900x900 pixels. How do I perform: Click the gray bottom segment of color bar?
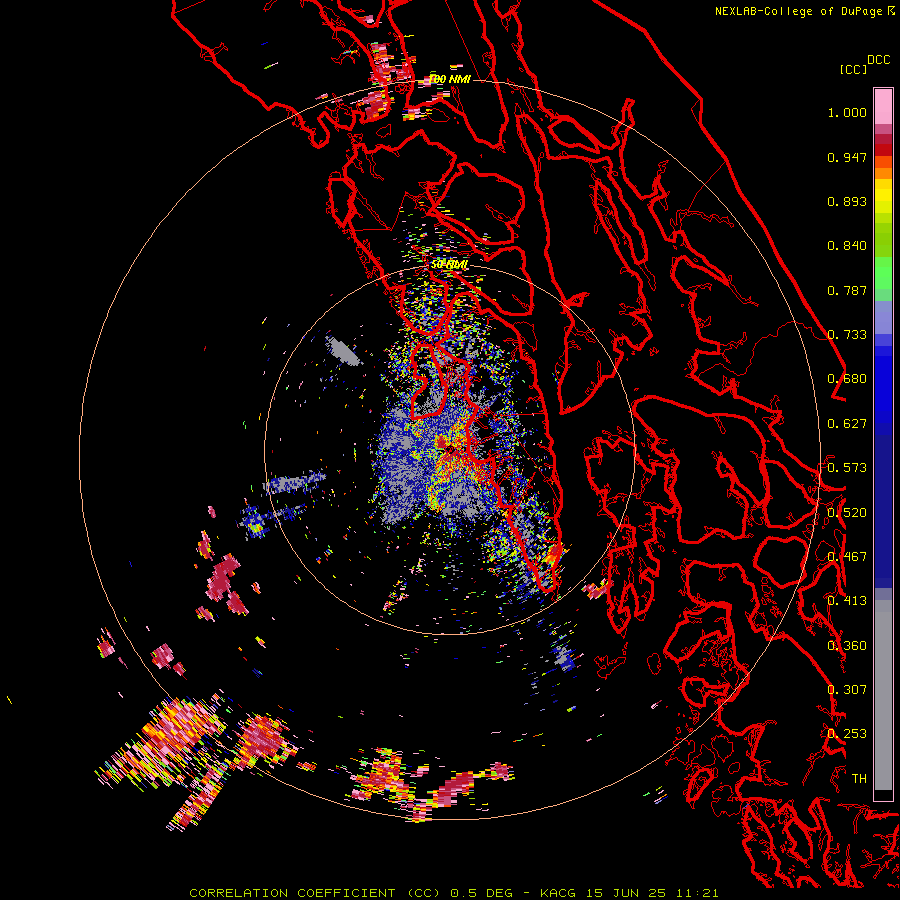pyautogui.click(x=883, y=695)
